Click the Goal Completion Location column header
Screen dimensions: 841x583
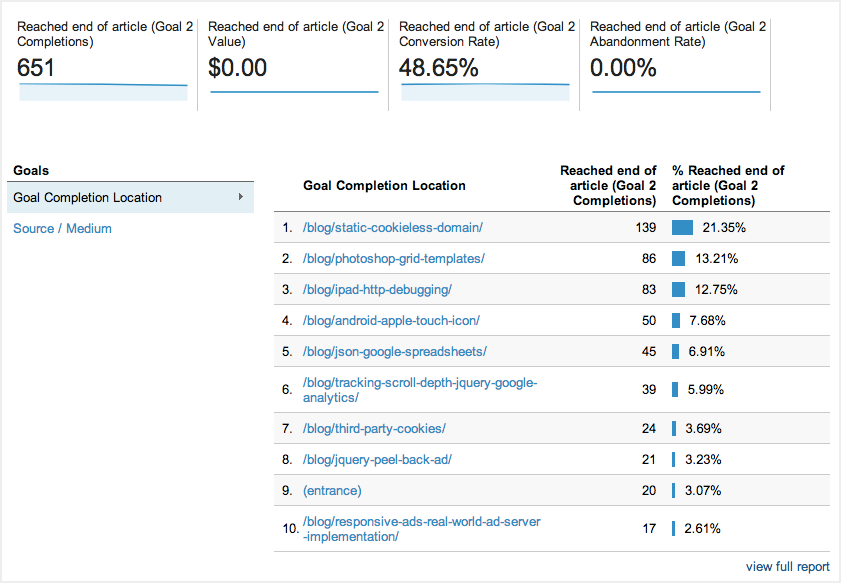384,186
